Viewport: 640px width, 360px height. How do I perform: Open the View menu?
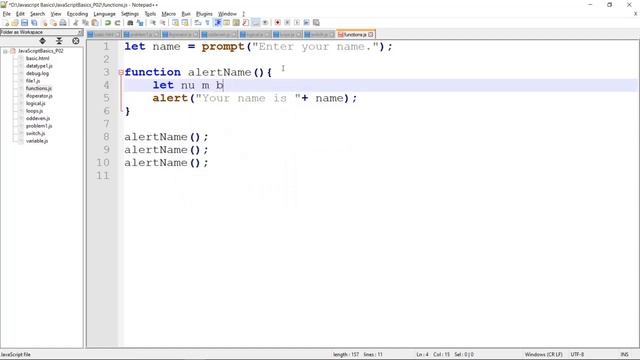coord(56,14)
